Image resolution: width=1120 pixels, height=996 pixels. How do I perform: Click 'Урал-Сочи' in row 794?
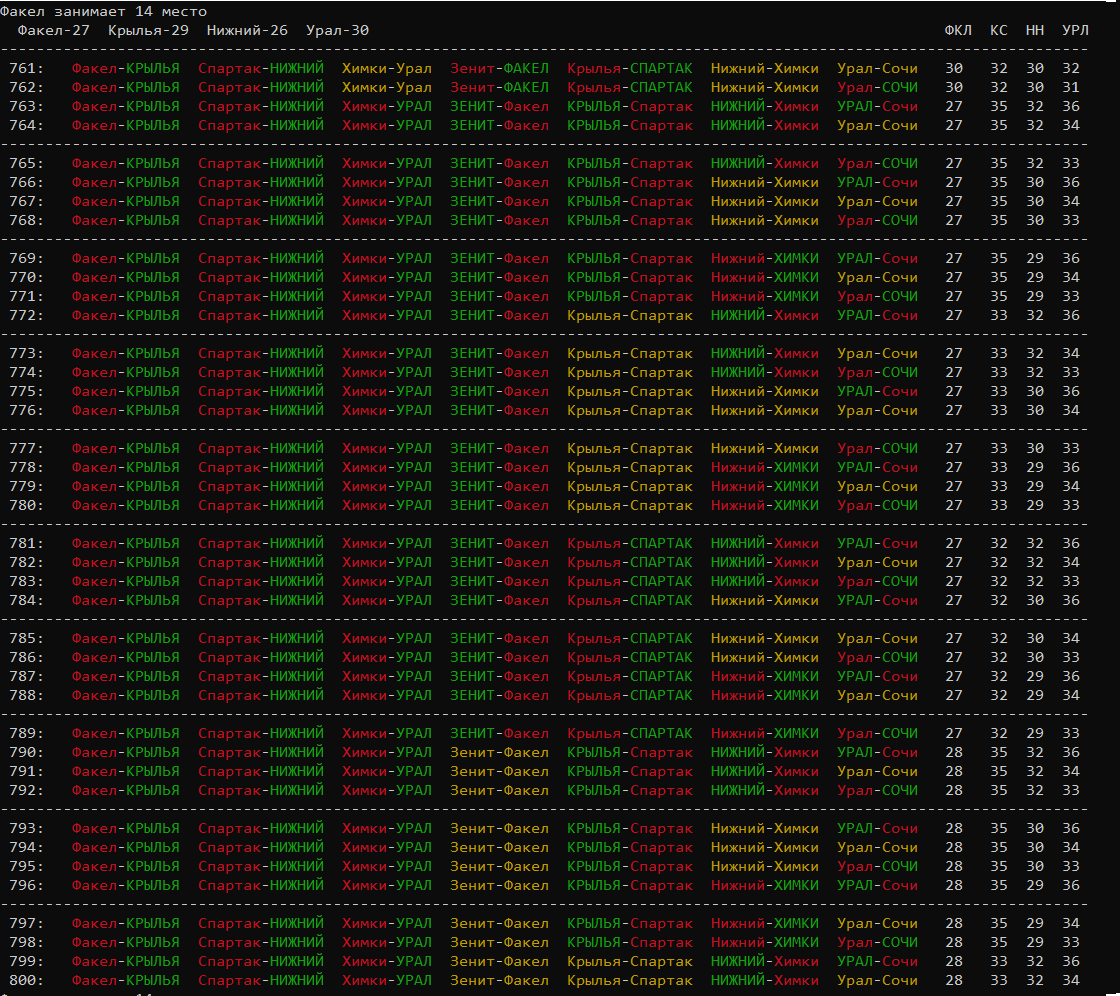pyautogui.click(x=877, y=847)
